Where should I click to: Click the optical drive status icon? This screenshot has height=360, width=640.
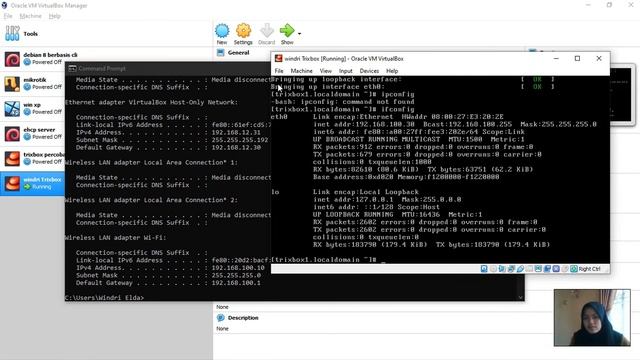[493, 269]
